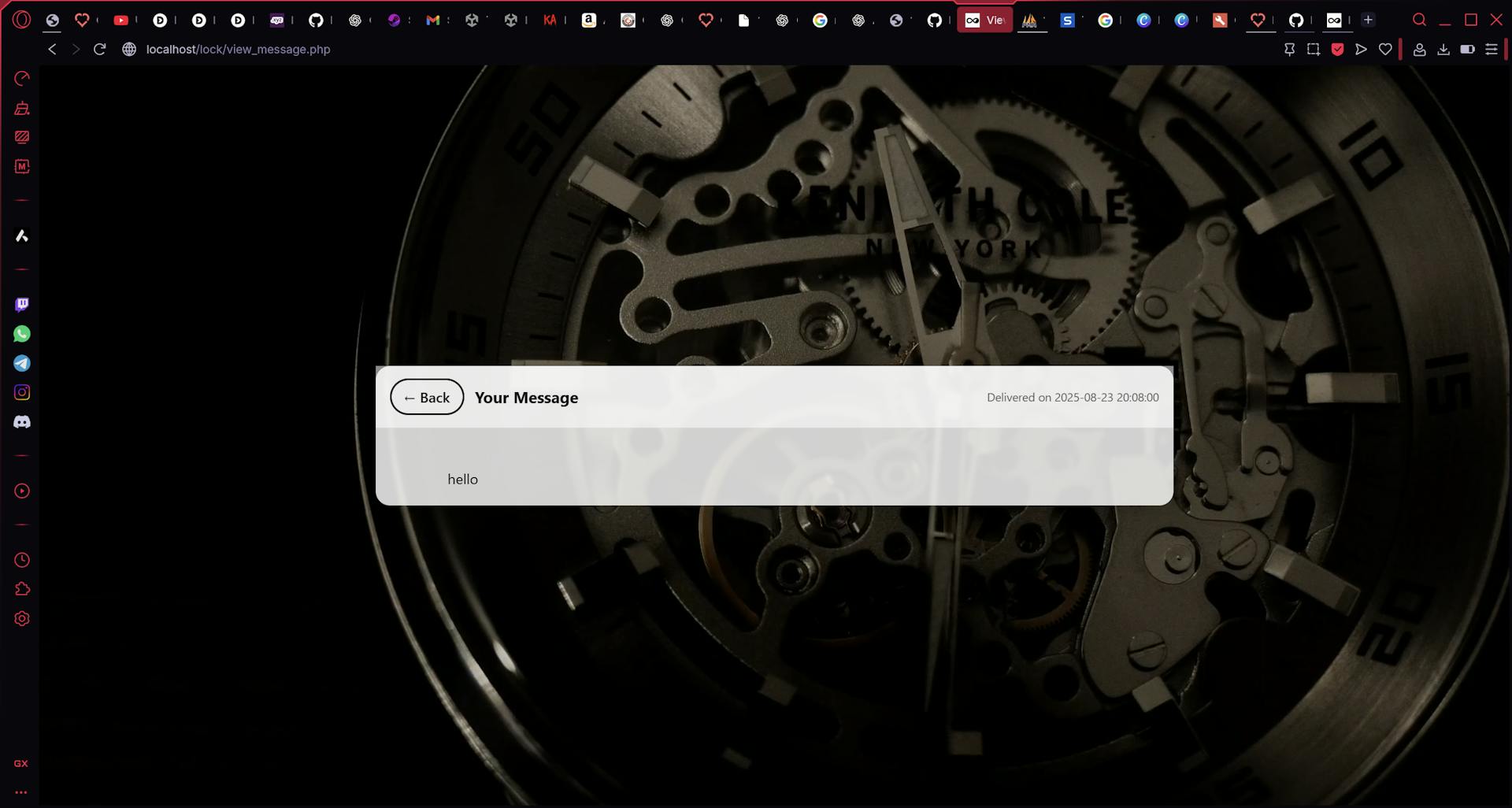
Task: Open Aria AI in the sidebar
Action: click(x=22, y=235)
